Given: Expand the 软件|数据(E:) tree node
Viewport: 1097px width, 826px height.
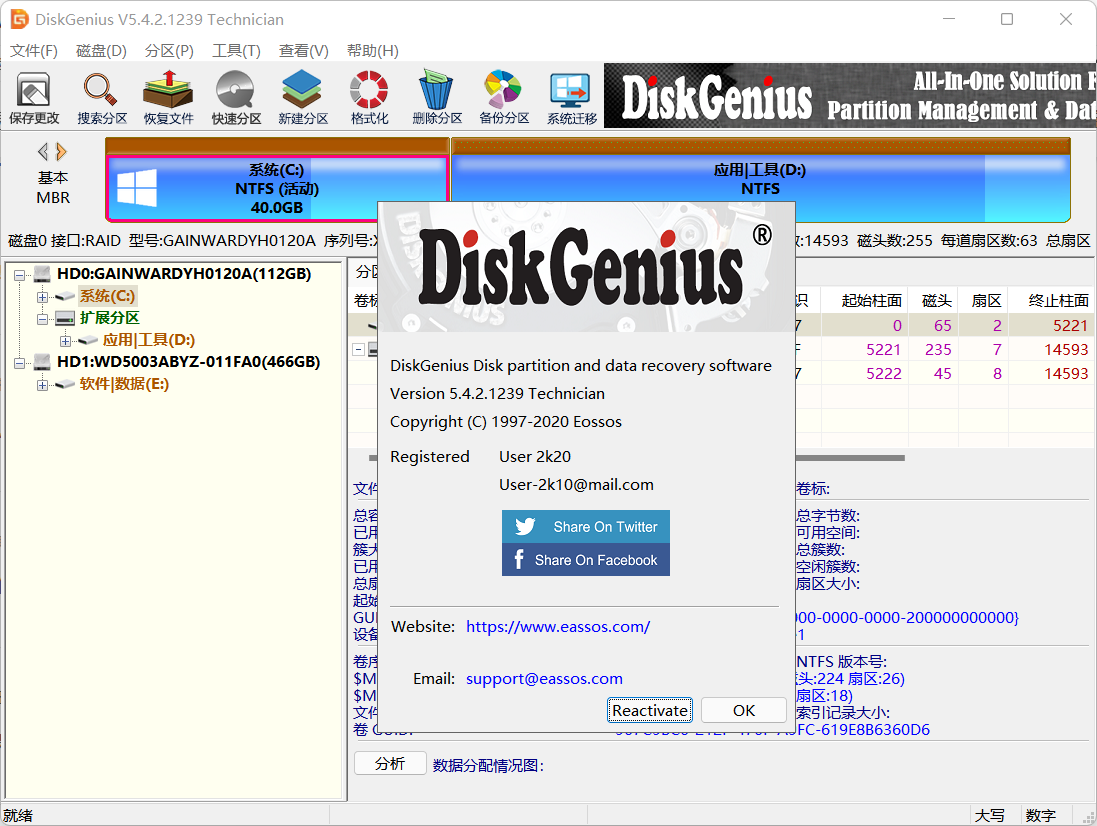Looking at the screenshot, I should tap(43, 385).
